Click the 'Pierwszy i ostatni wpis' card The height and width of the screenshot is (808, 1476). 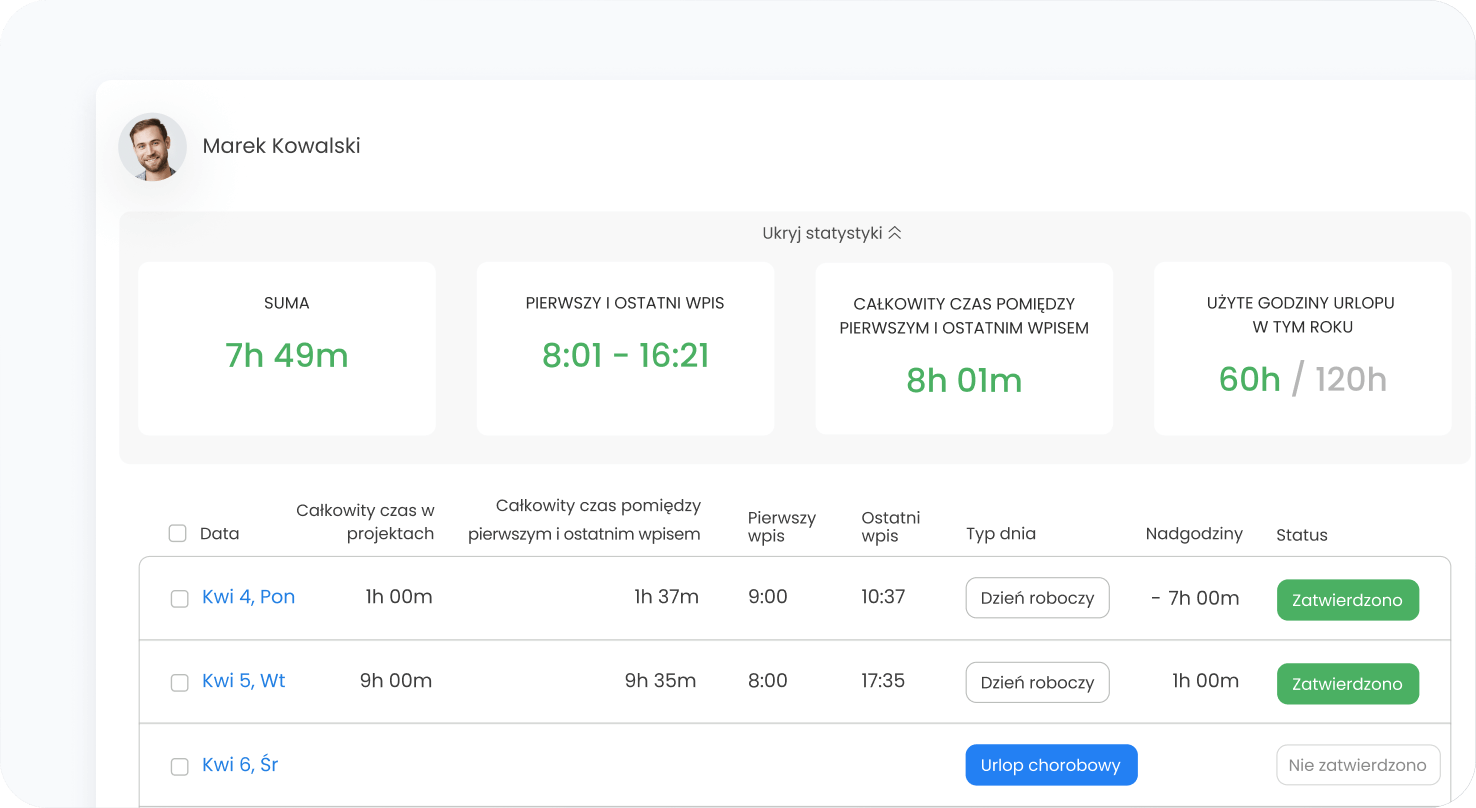point(625,348)
